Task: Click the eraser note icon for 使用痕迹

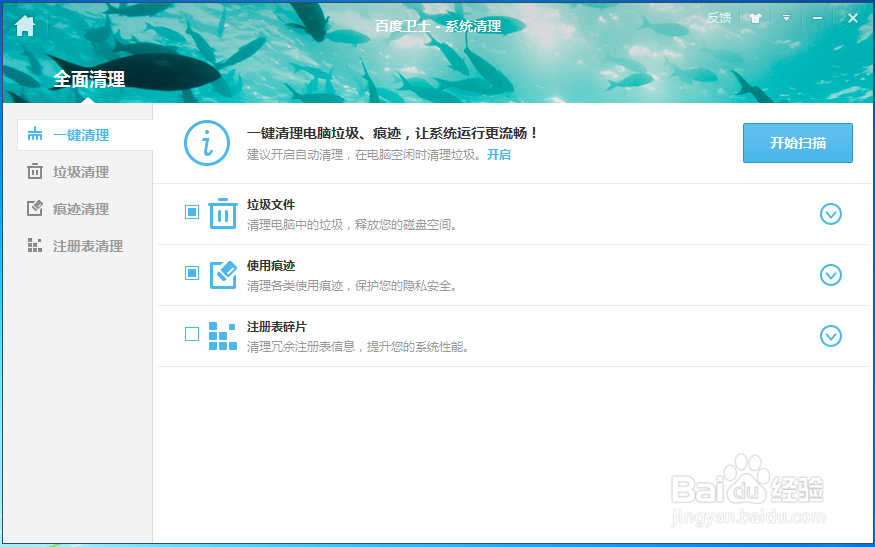Action: click(x=223, y=274)
